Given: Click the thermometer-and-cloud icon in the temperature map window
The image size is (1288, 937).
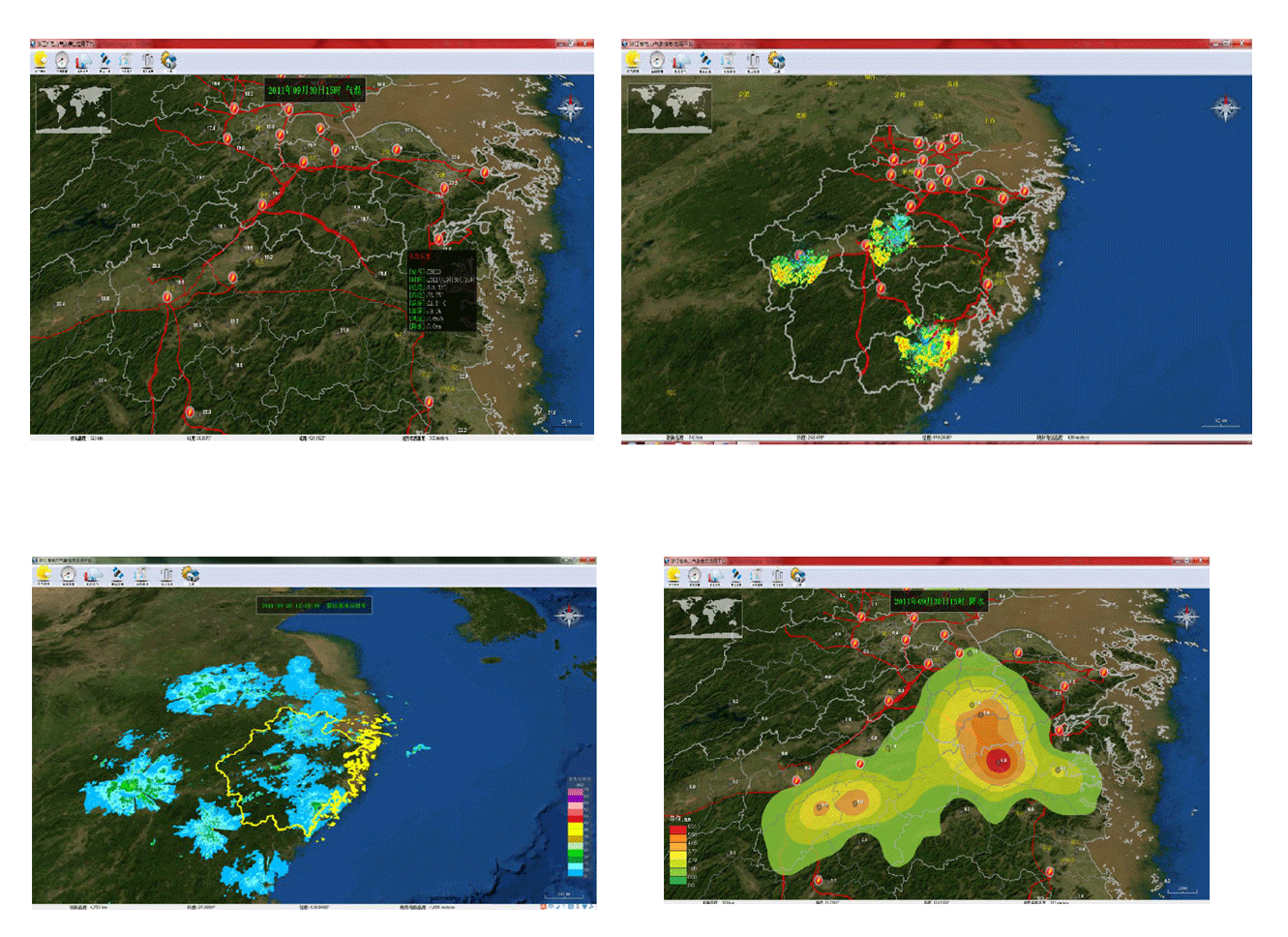Looking at the screenshot, I should [x=83, y=61].
